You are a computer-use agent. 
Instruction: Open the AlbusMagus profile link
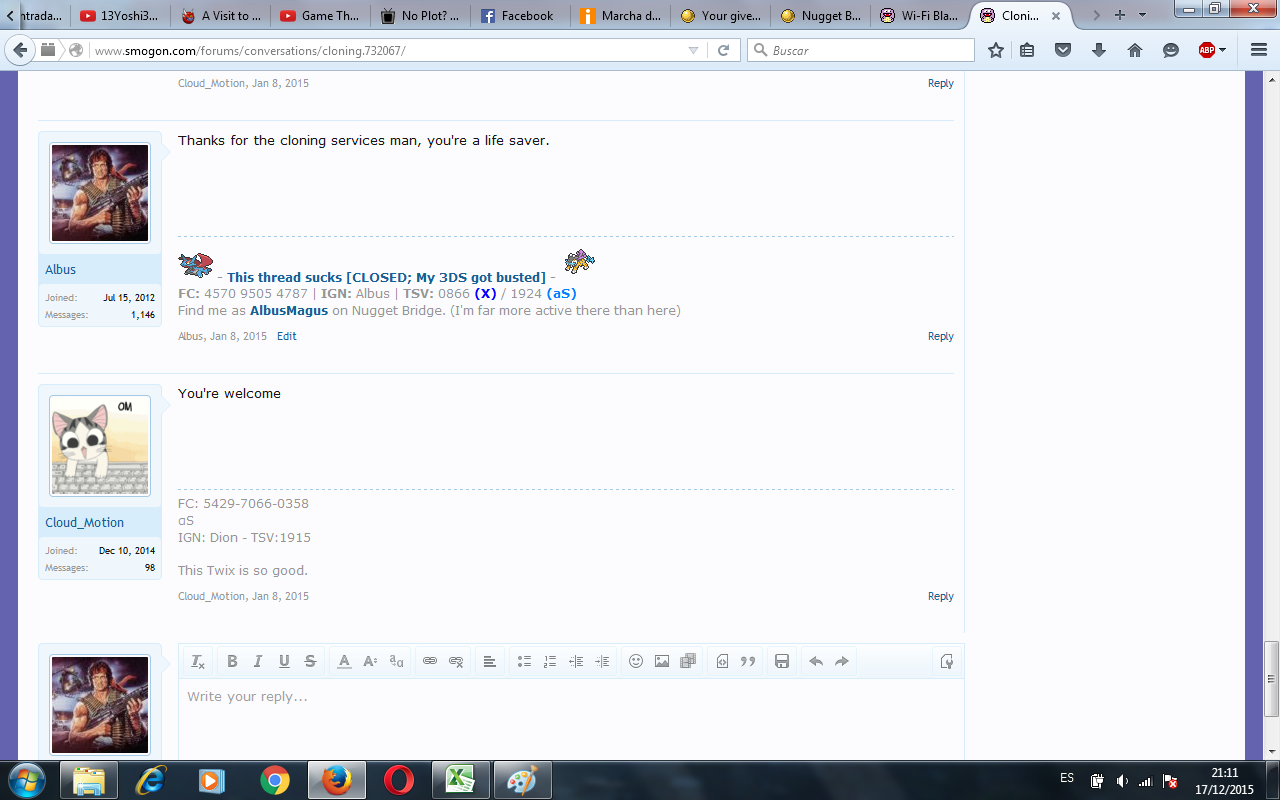(x=289, y=311)
